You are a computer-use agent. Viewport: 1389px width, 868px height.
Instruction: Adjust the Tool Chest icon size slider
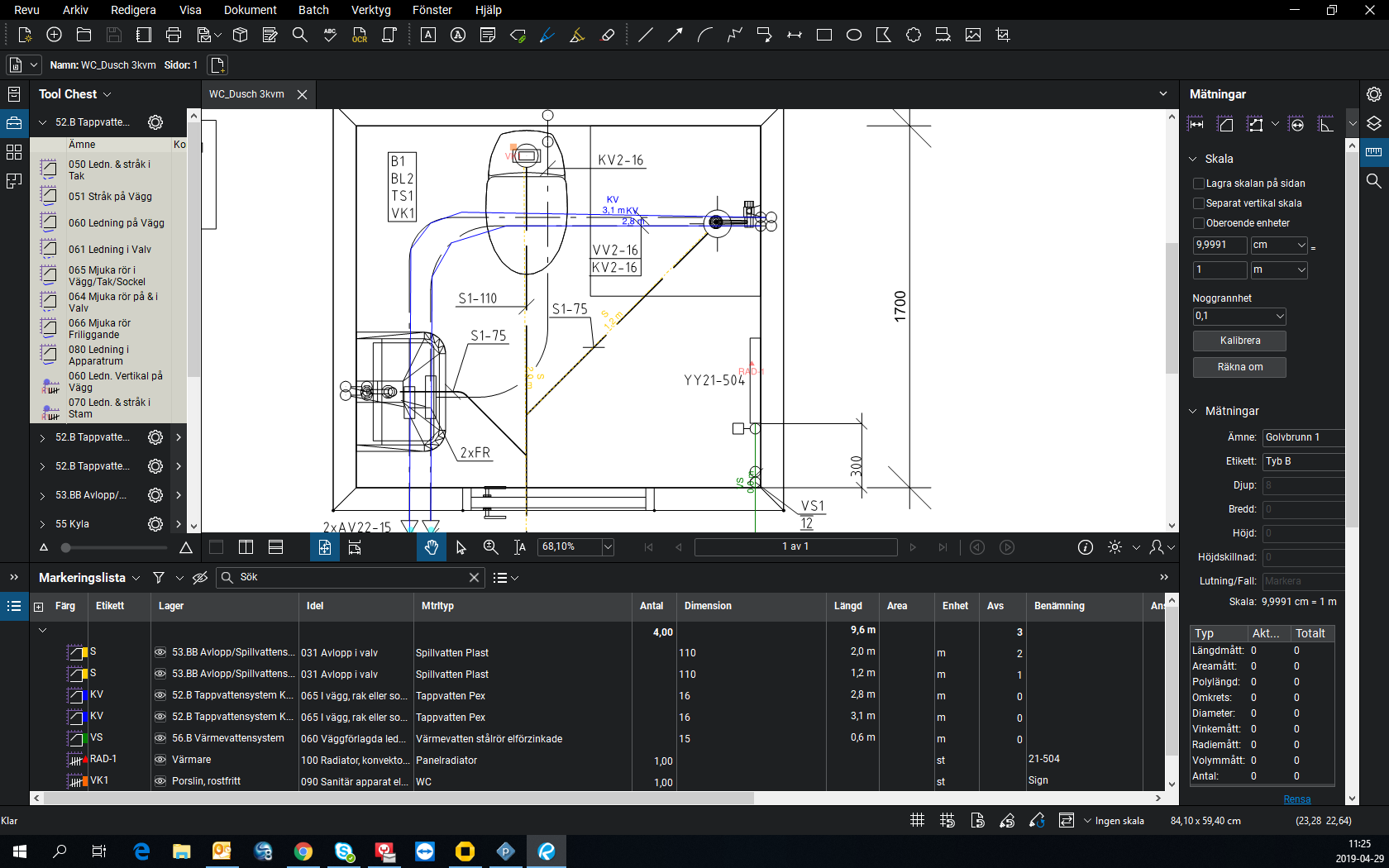(66, 548)
